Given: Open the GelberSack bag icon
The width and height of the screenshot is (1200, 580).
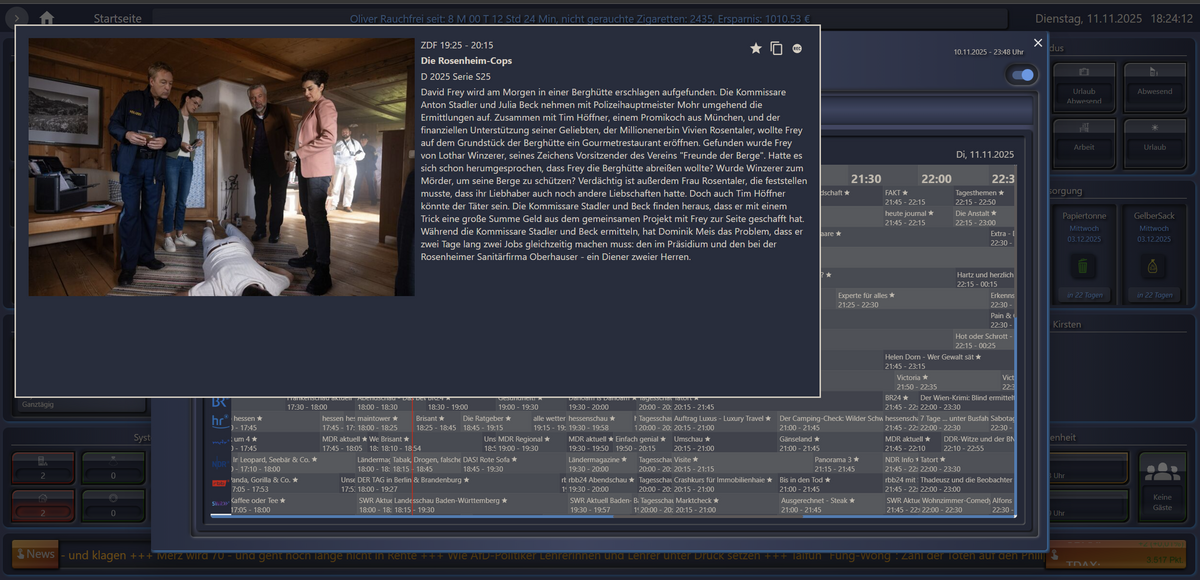Looking at the screenshot, I should 1154,267.
